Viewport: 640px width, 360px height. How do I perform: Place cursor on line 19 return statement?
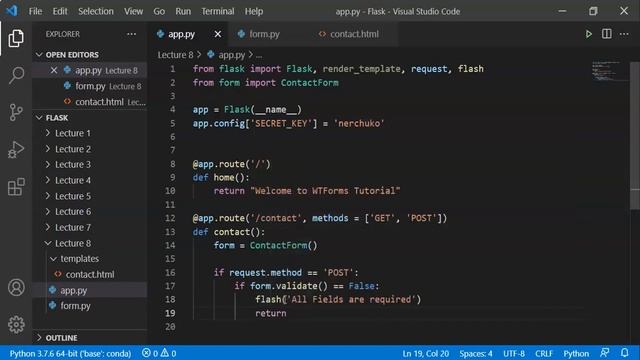pyautogui.click(x=271, y=313)
